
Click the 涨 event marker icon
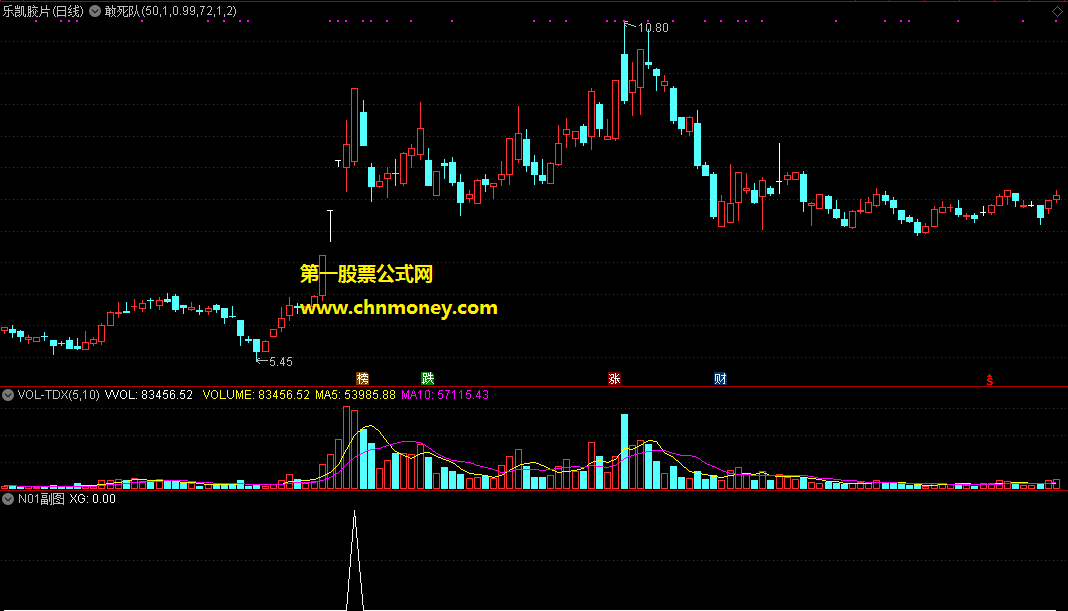point(614,378)
